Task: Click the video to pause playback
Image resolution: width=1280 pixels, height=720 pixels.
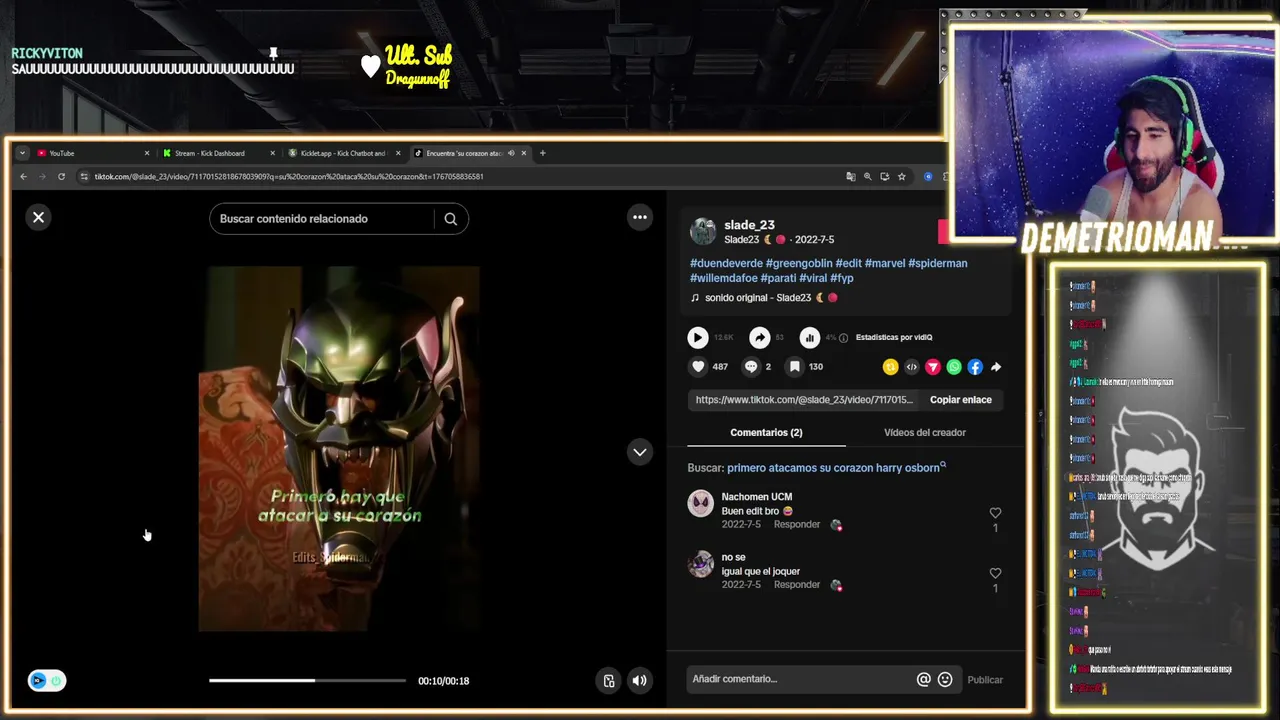Action: (339, 448)
